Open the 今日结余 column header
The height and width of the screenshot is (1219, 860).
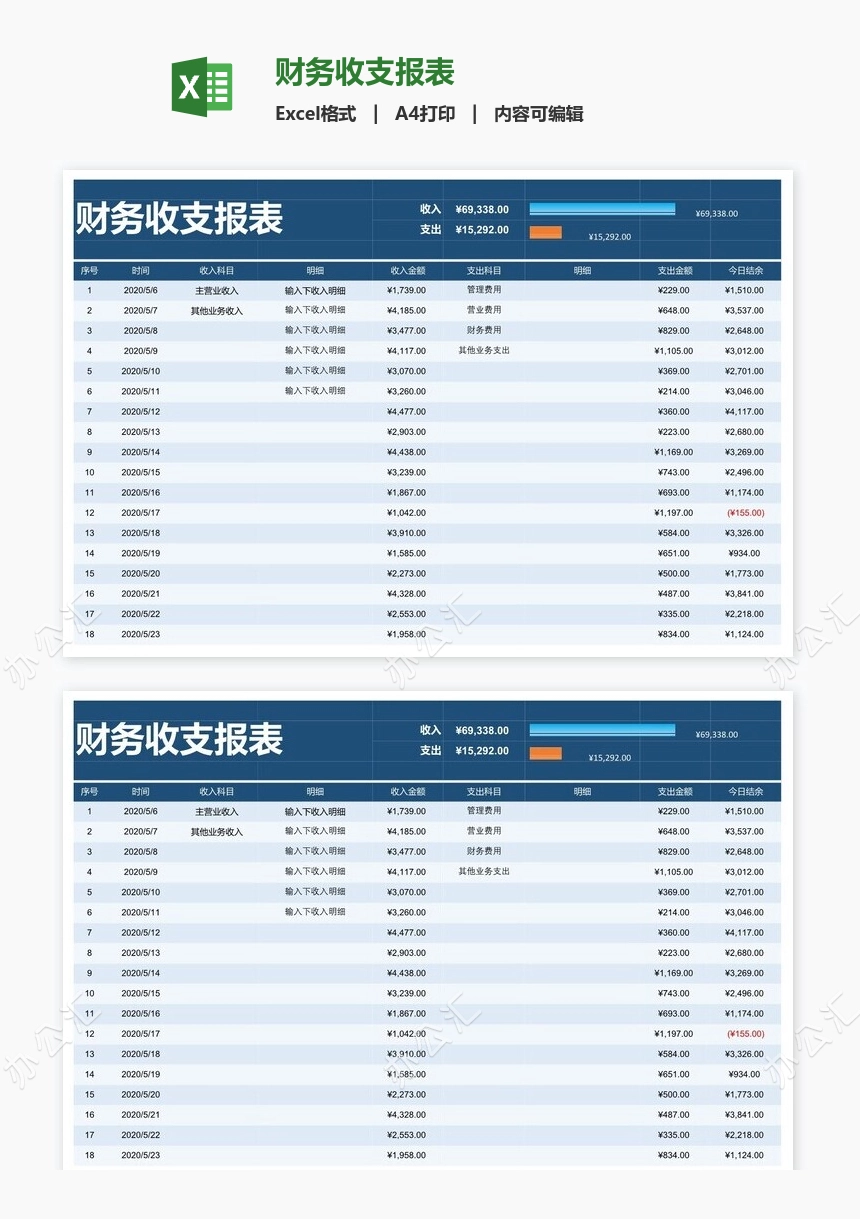coord(744,269)
